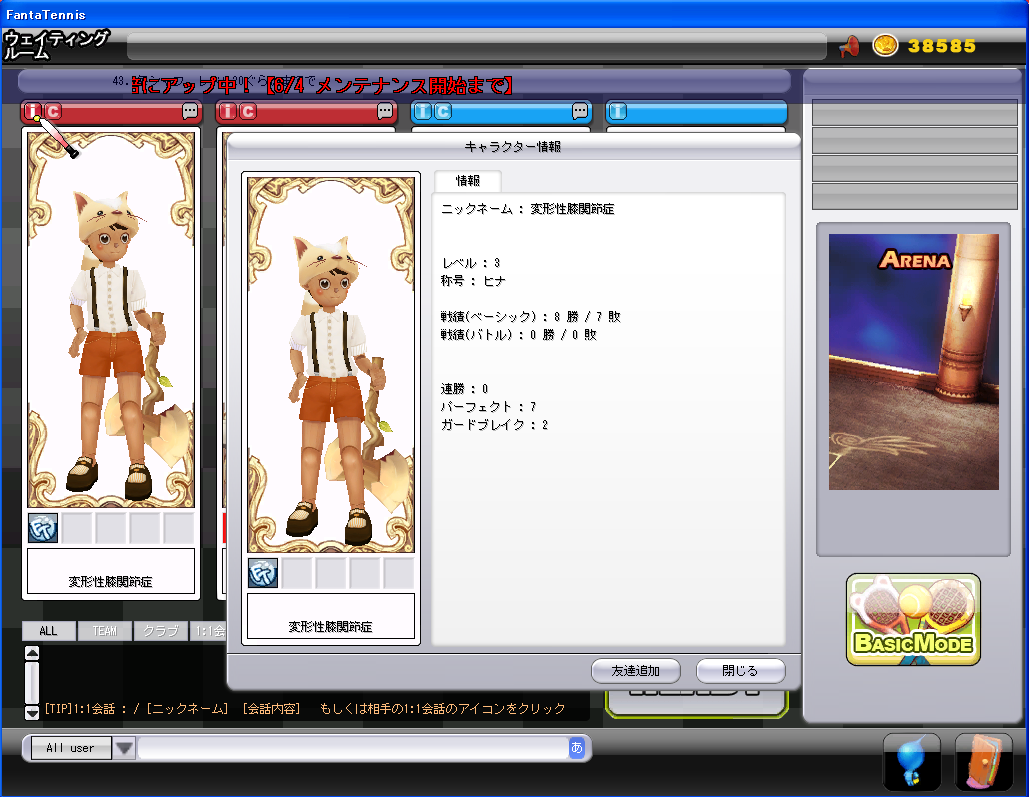Switch to the TEAM chat tab
Screen dimensions: 1029x797
click(104, 631)
